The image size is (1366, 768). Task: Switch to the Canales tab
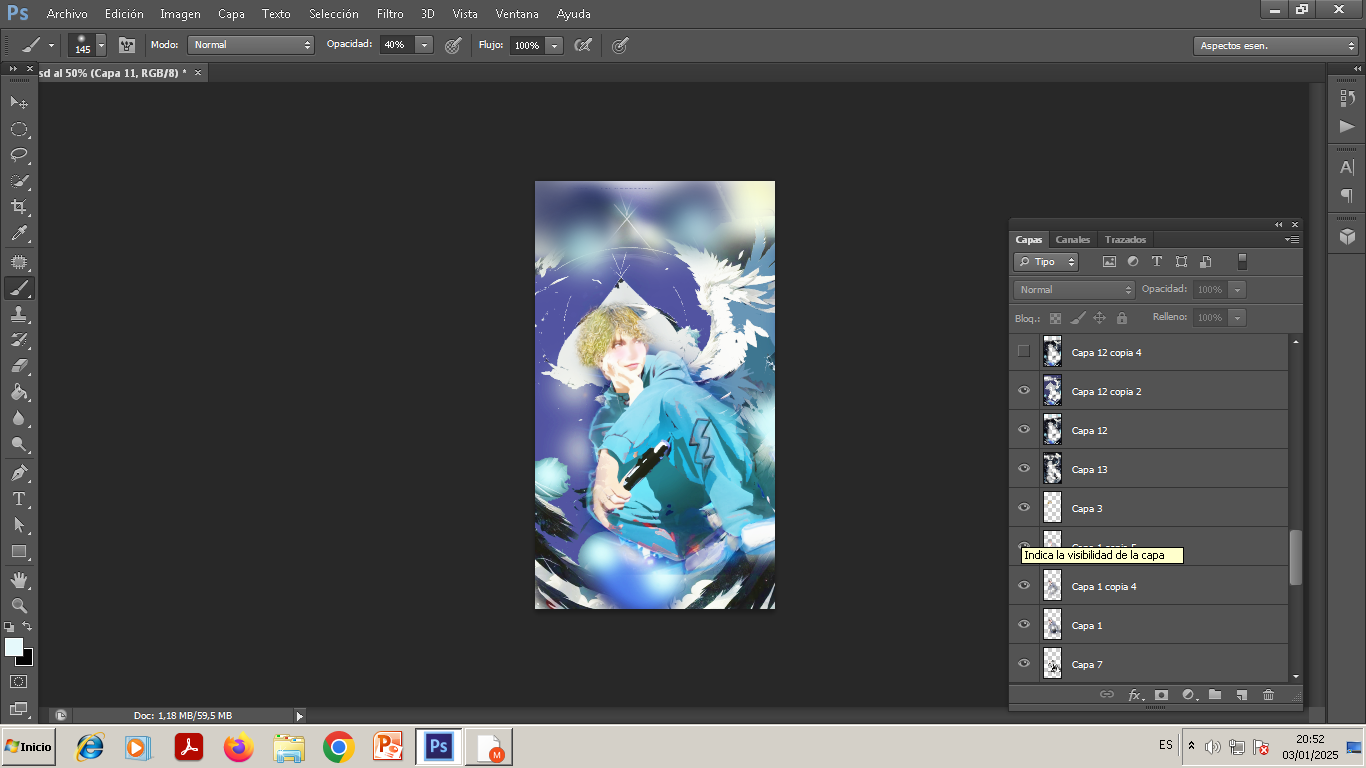(x=1073, y=240)
